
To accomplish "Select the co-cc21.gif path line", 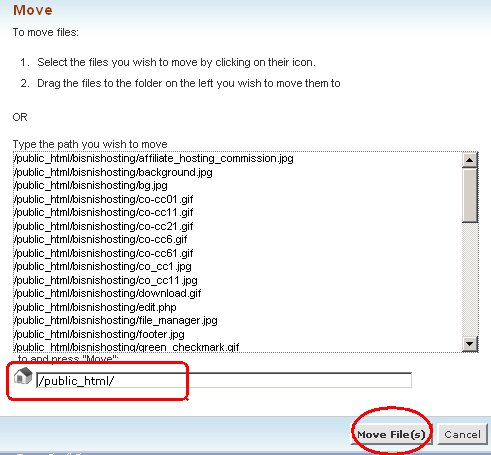I will point(103,226).
